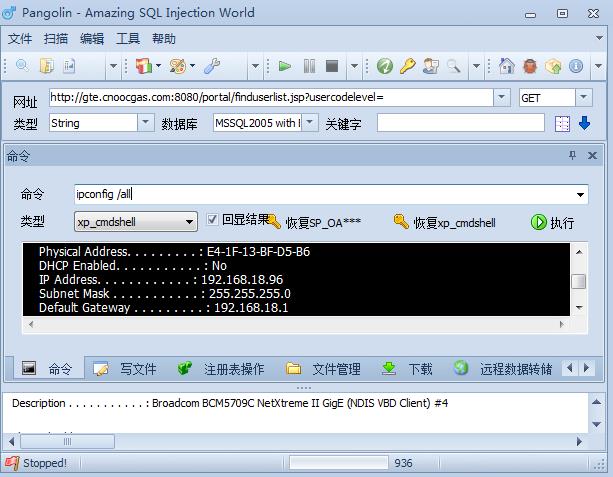Click log pane scroll down arrow
613x477 pixels.
tap(597, 424)
